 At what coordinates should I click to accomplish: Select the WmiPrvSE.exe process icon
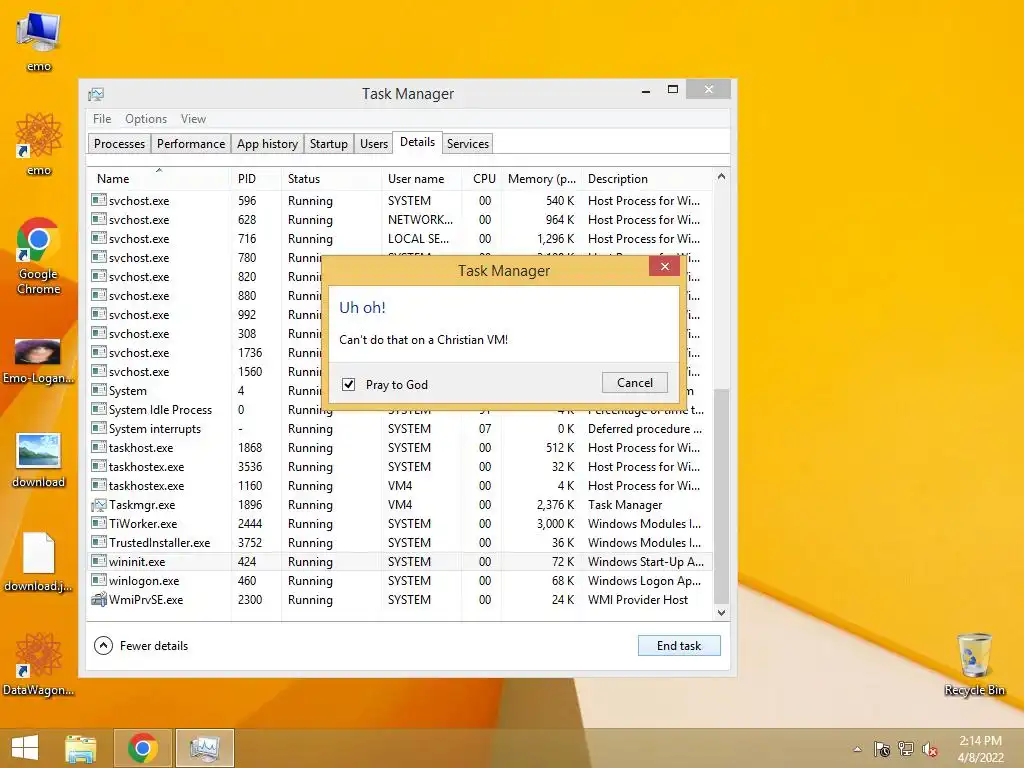[x=99, y=600]
